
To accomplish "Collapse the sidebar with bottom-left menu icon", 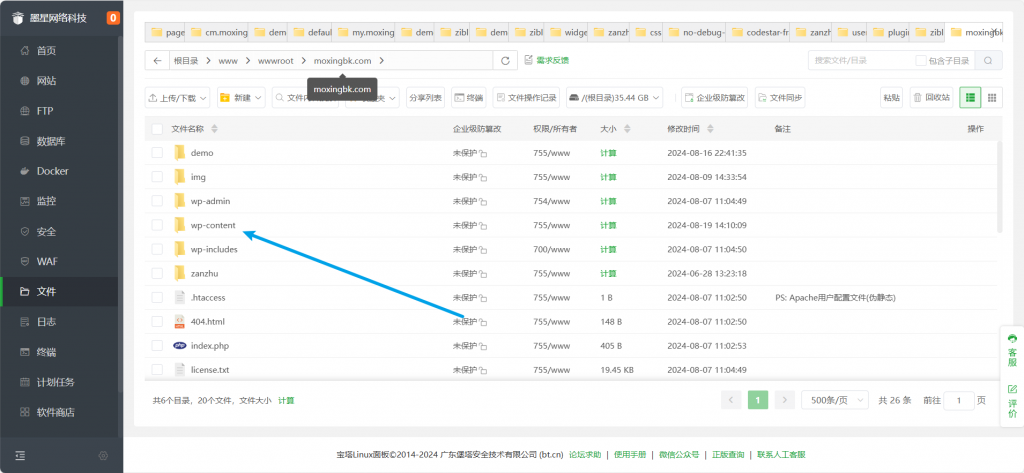I will pyautogui.click(x=20, y=455).
